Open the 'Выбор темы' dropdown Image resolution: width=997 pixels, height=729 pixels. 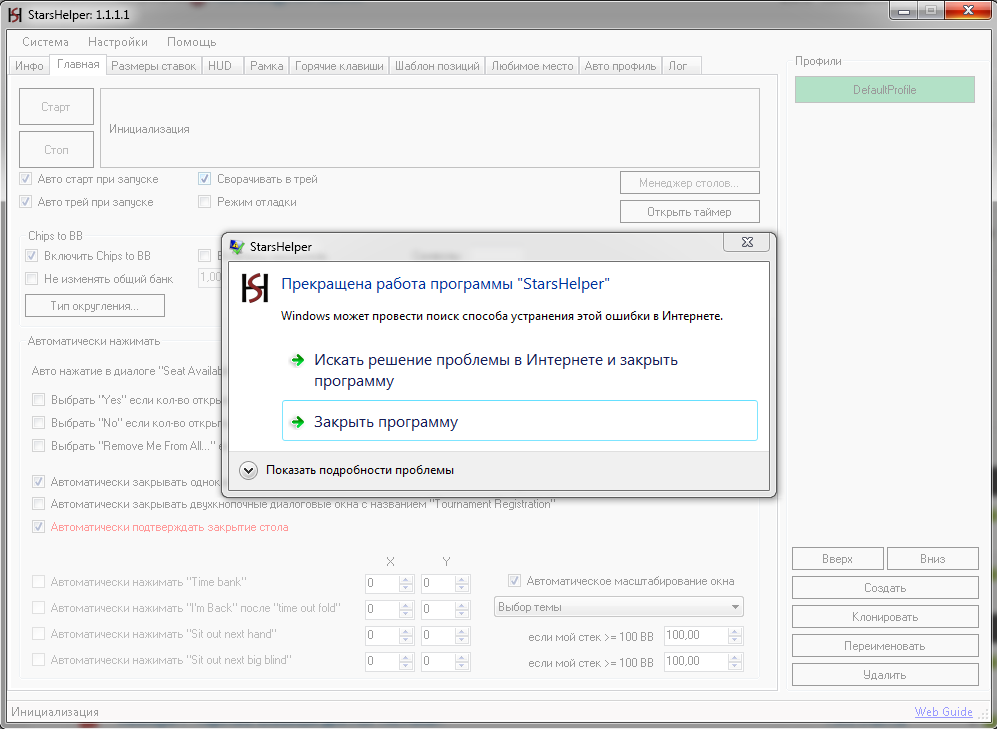[619, 607]
